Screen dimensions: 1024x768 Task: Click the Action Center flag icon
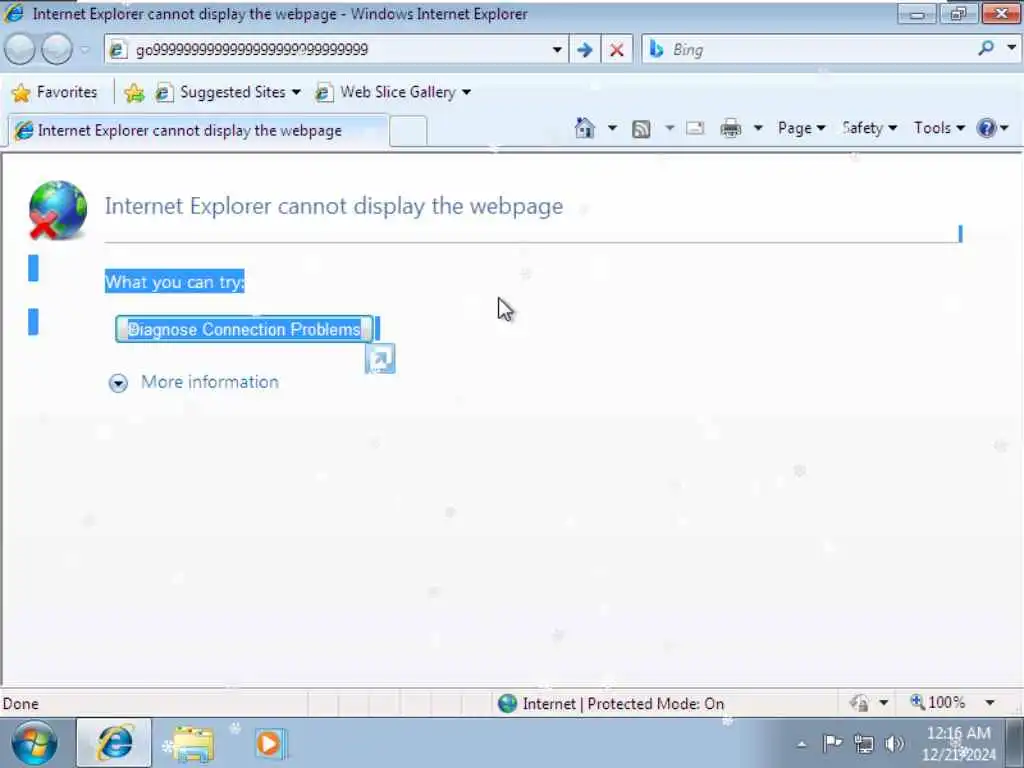tap(832, 743)
